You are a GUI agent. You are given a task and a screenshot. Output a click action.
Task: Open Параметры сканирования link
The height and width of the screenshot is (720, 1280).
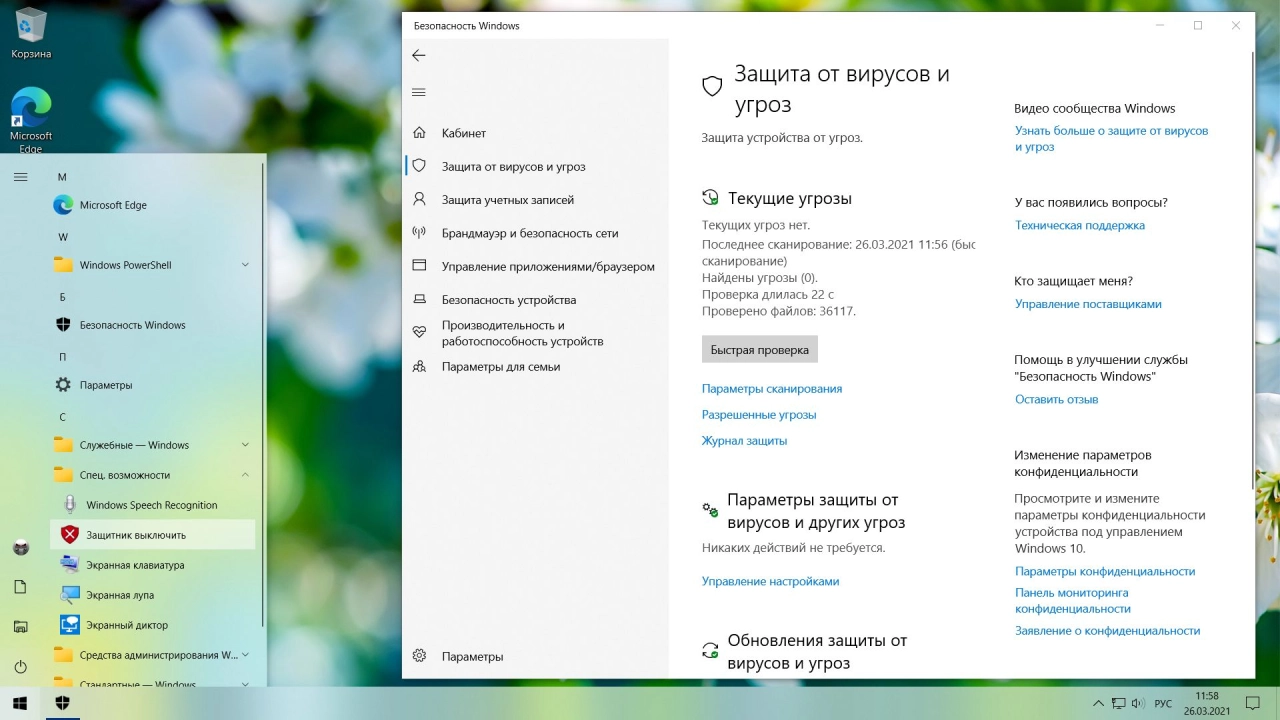(772, 389)
